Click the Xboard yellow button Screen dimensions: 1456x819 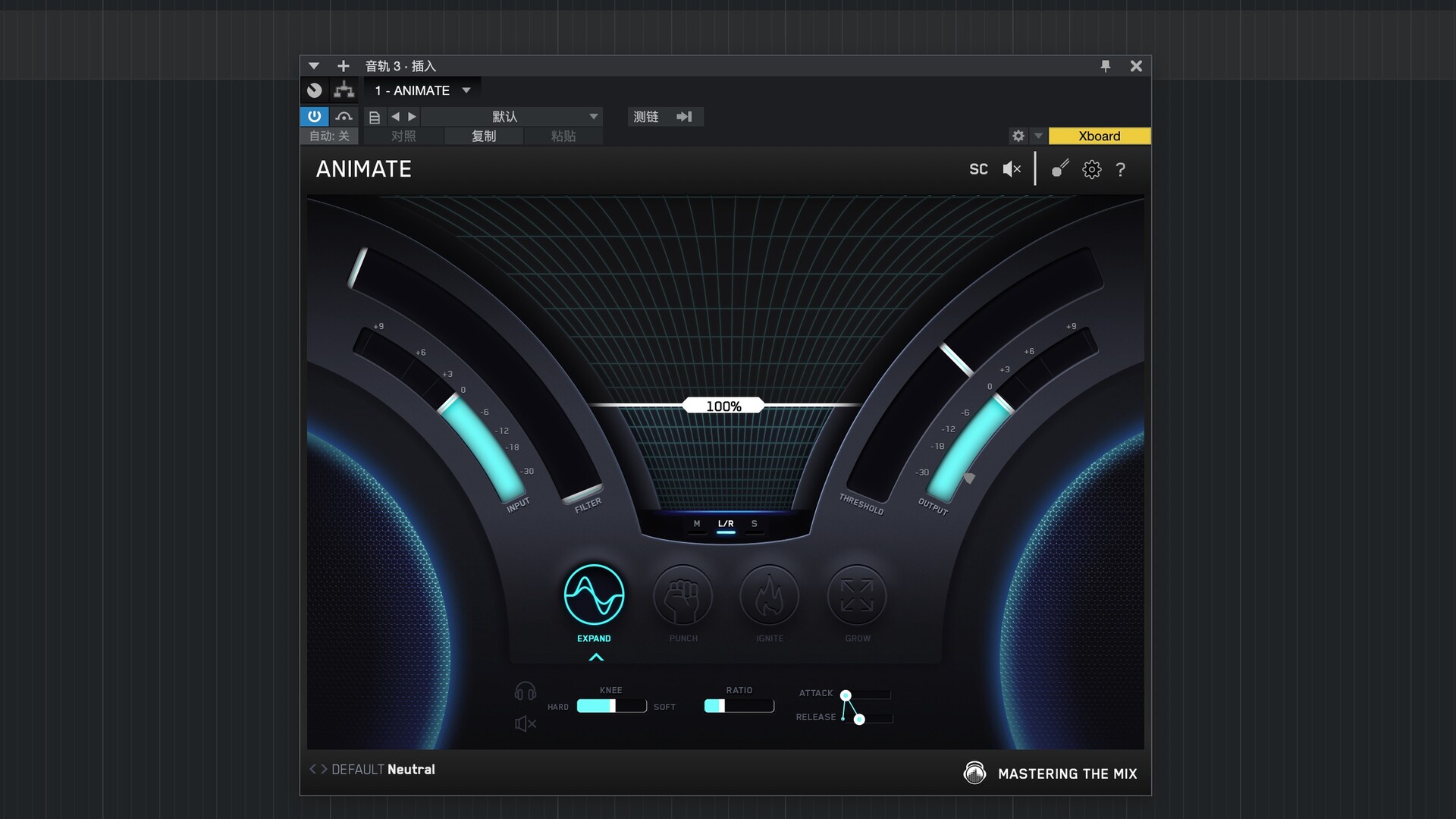tap(1100, 136)
